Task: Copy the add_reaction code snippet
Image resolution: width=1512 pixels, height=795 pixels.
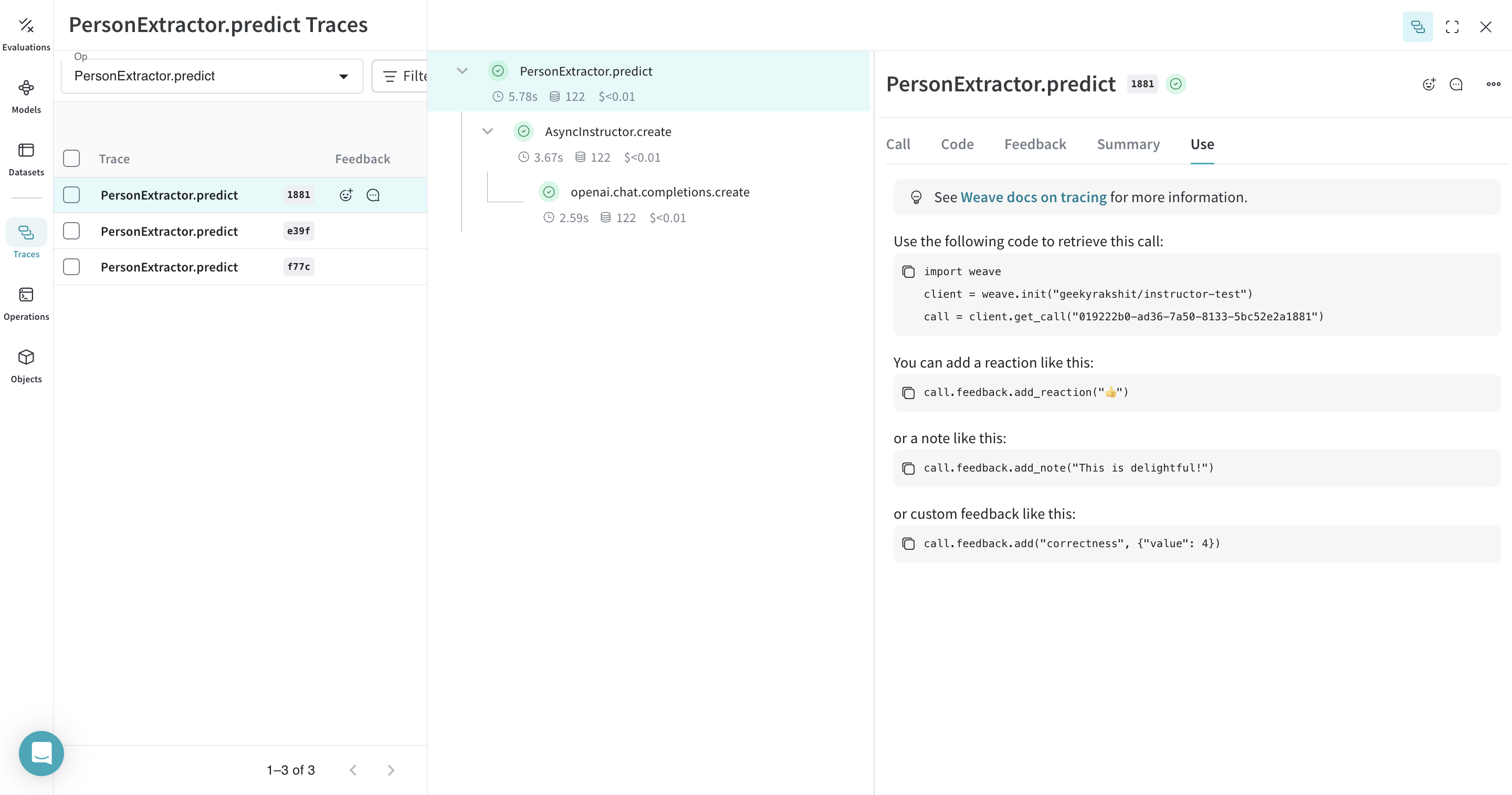Action: click(x=909, y=393)
